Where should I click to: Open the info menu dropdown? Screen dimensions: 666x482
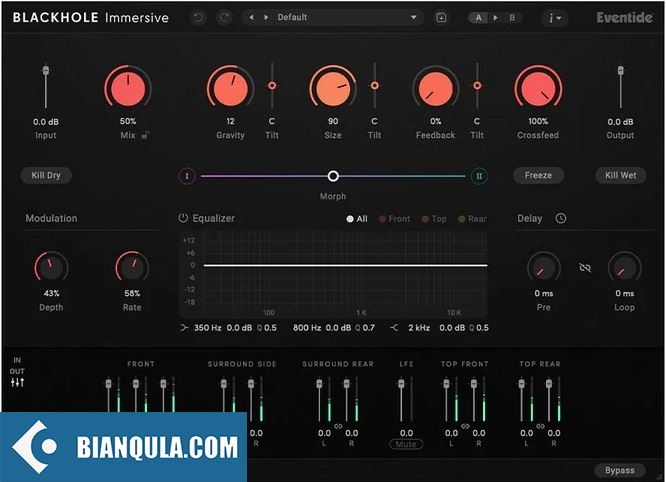click(555, 18)
